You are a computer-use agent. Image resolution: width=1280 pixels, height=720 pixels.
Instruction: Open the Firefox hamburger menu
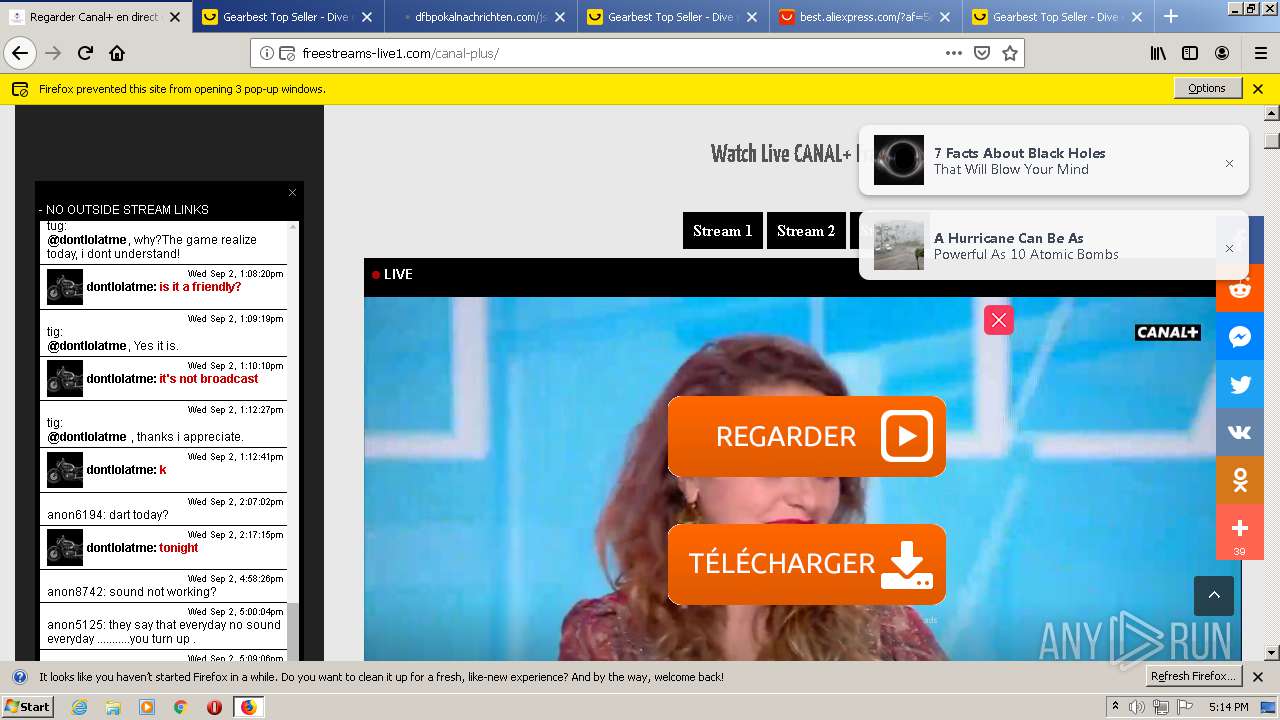(x=1260, y=53)
